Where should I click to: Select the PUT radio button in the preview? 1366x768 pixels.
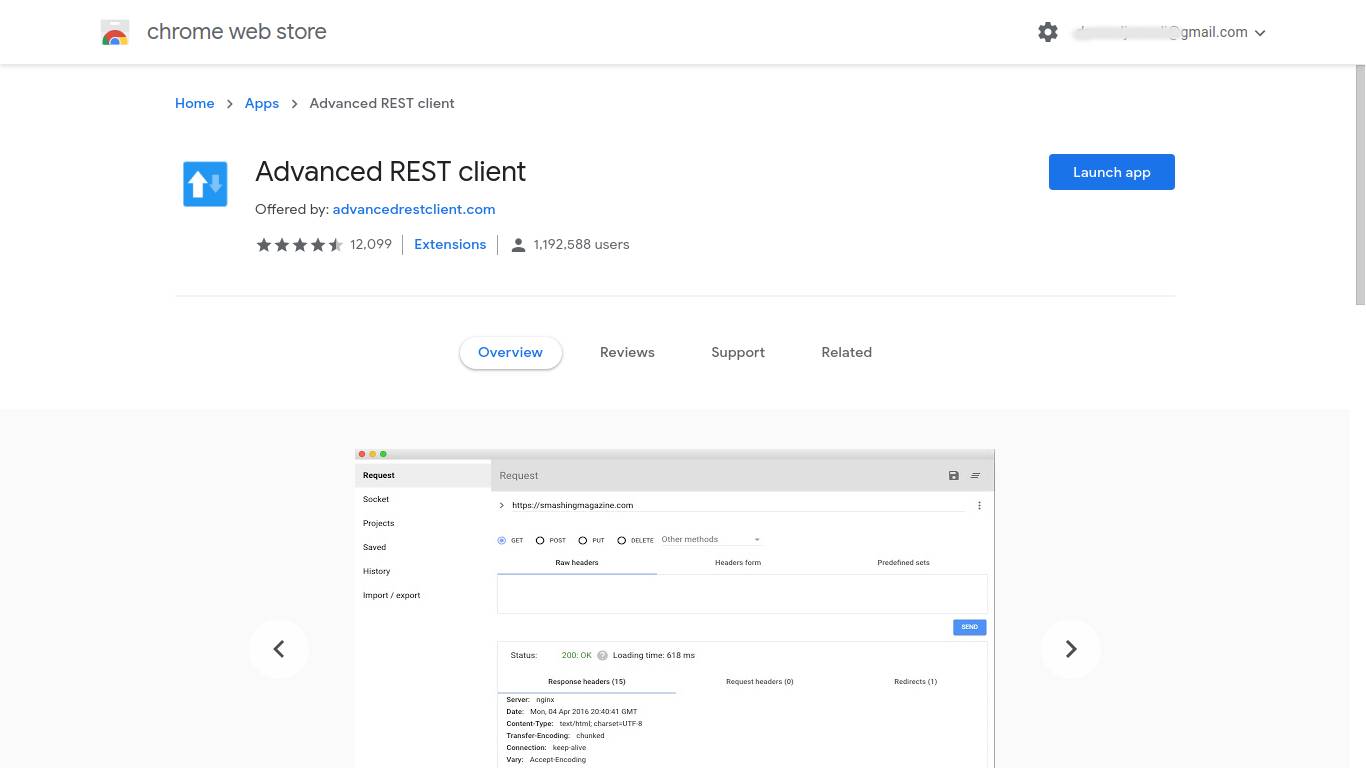[583, 540]
